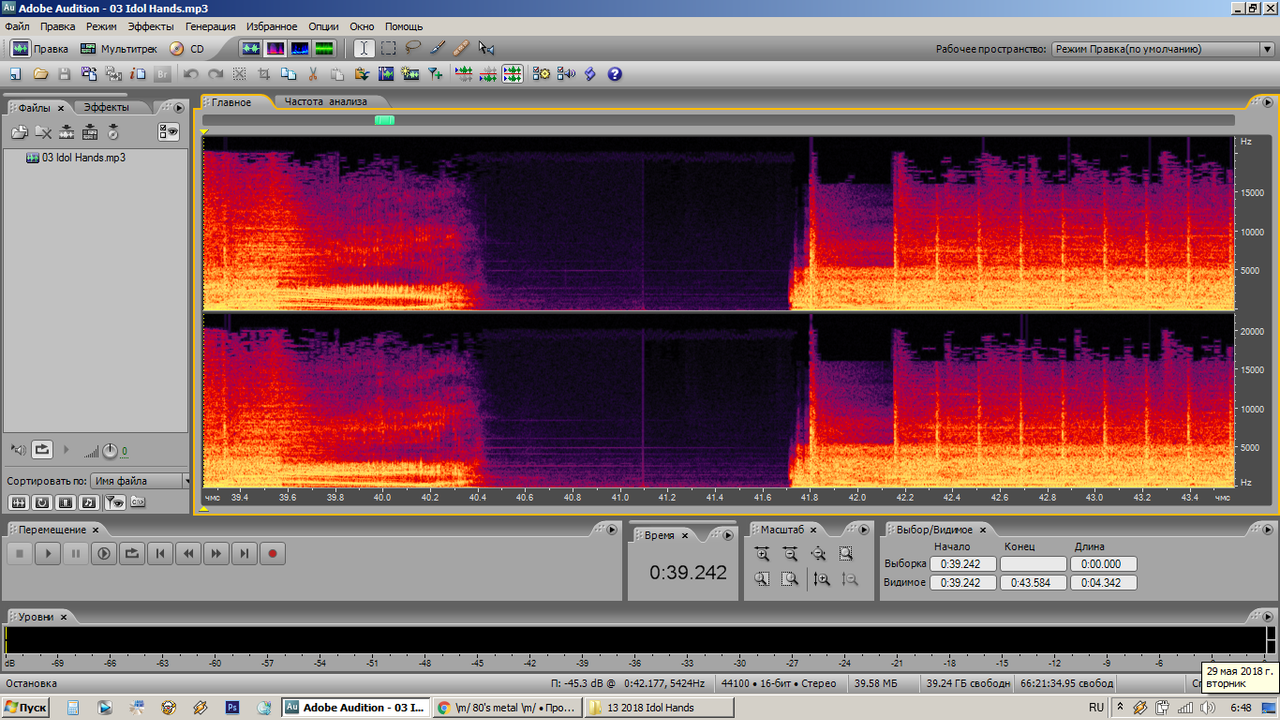The width and height of the screenshot is (1280, 720).
Task: Switch to CD view
Action: pyautogui.click(x=187, y=48)
